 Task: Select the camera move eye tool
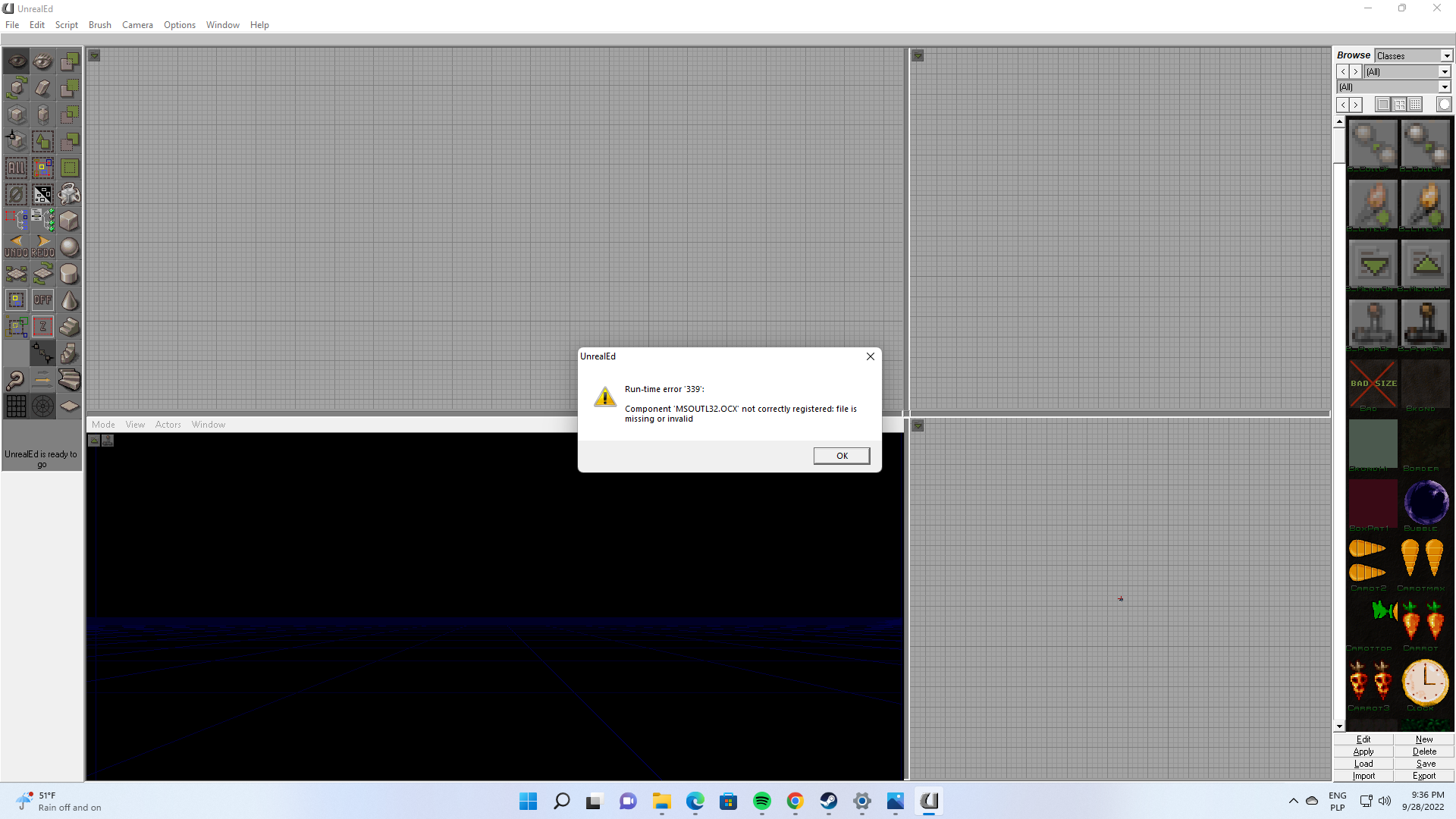pos(17,61)
